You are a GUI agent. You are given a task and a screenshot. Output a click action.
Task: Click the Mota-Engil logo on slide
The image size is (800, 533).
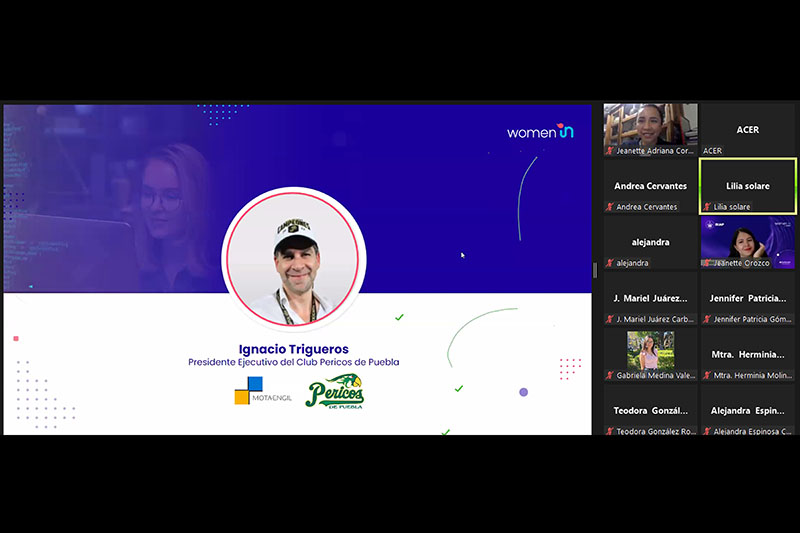tap(263, 391)
